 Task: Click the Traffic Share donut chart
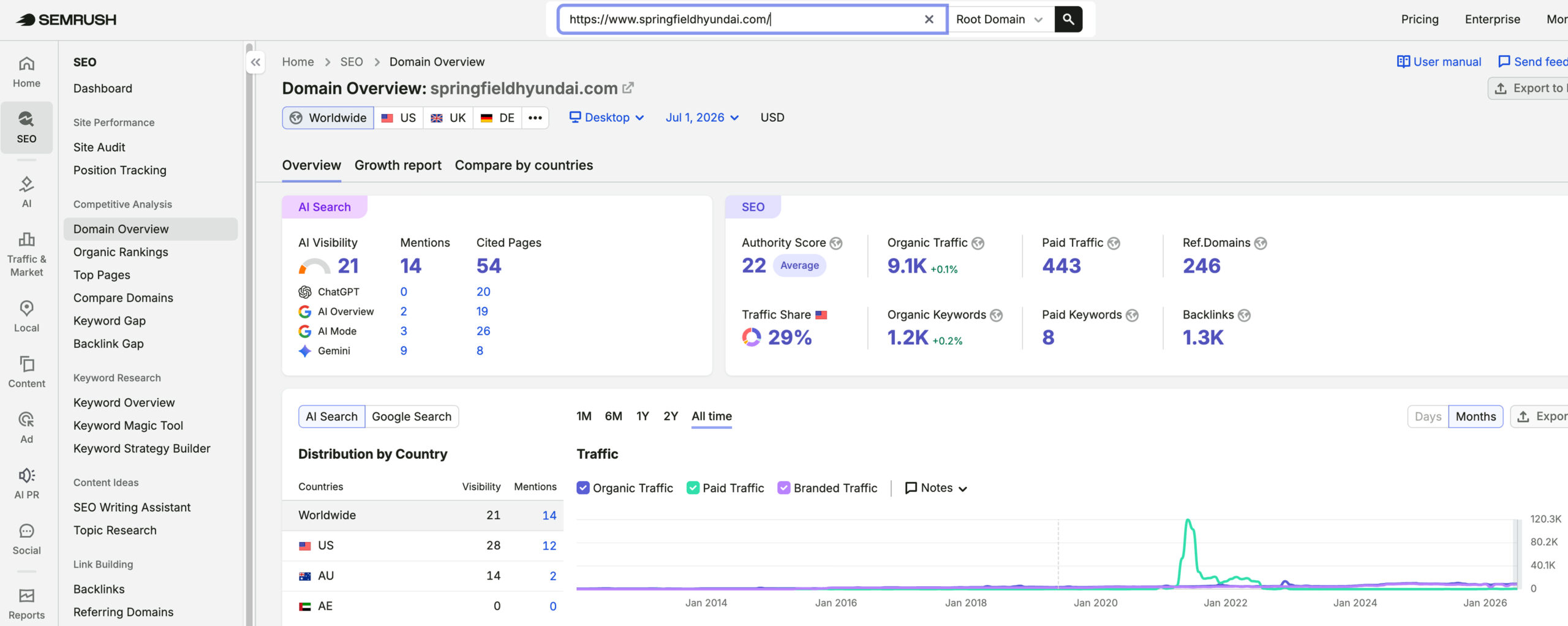coord(752,337)
